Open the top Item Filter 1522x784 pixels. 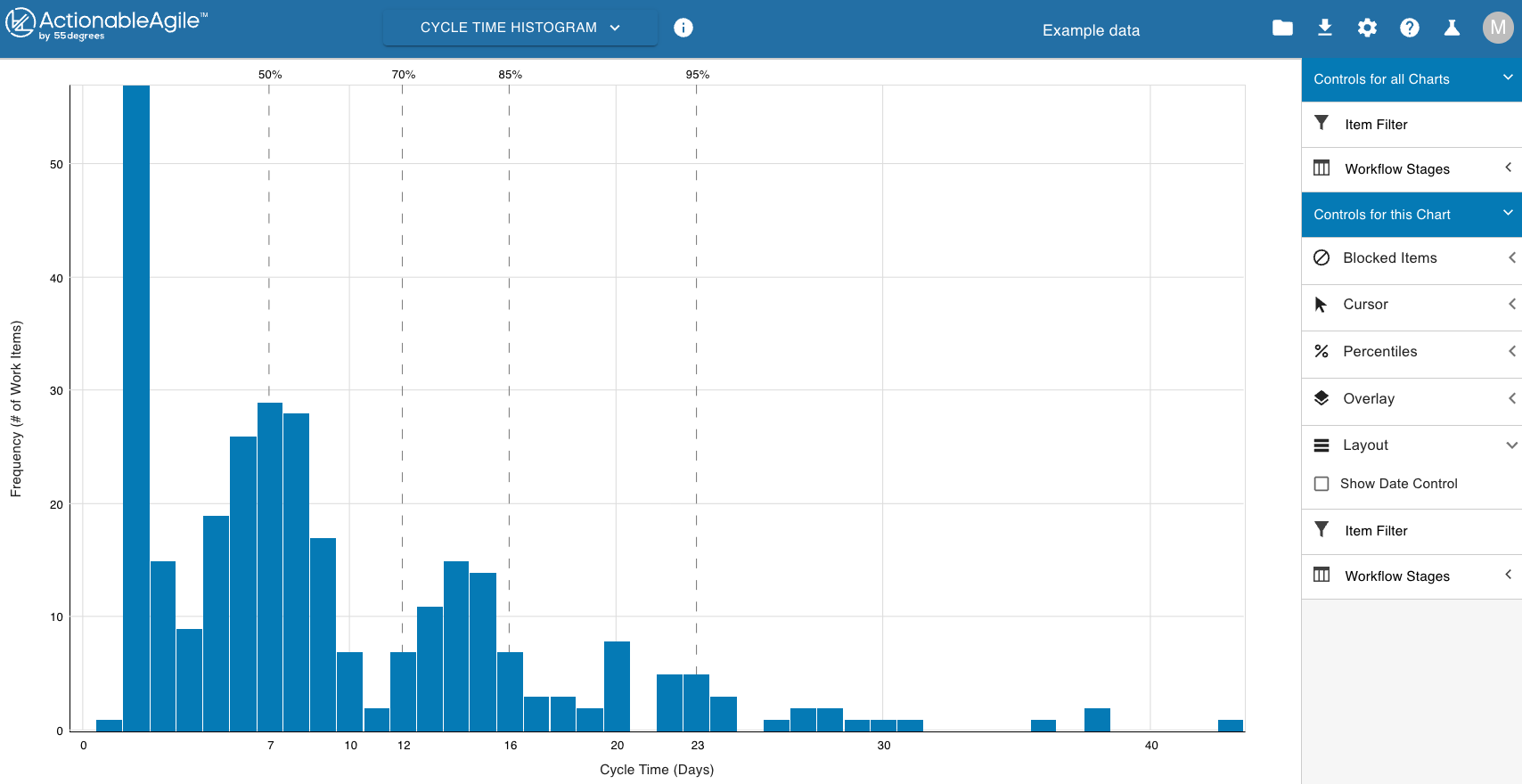(x=1412, y=125)
